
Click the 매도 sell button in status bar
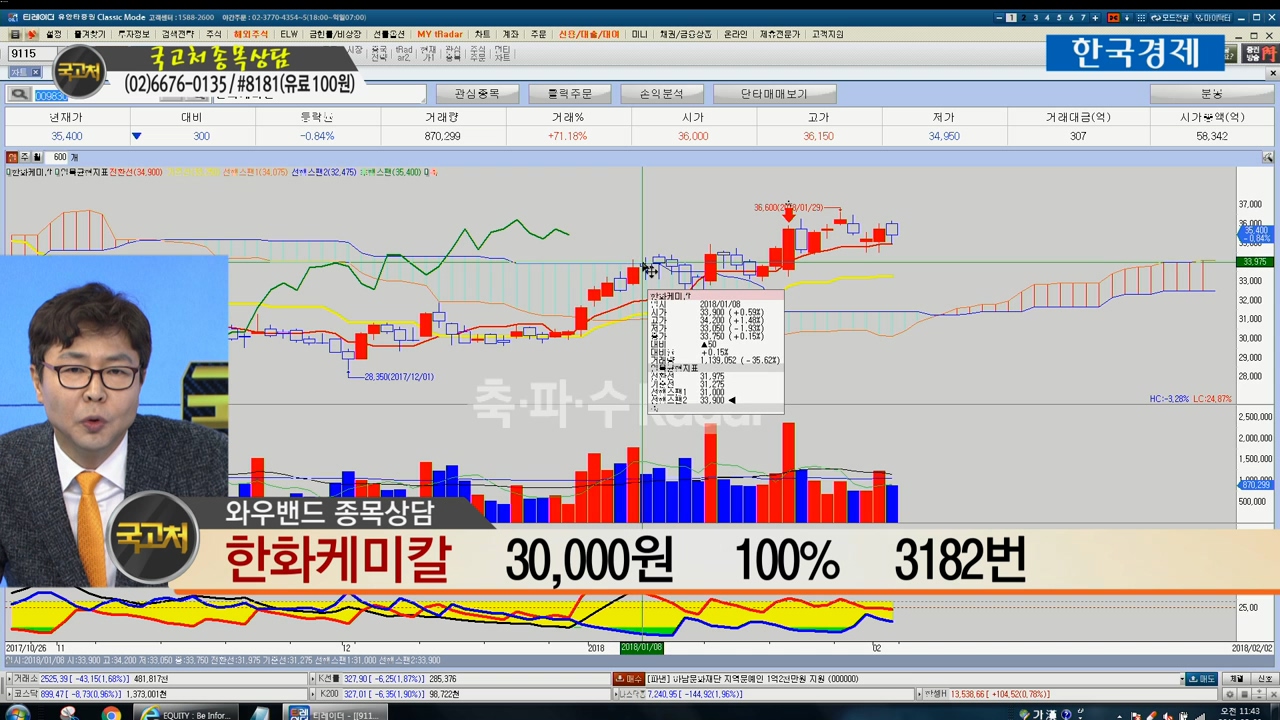pyautogui.click(x=1200, y=679)
